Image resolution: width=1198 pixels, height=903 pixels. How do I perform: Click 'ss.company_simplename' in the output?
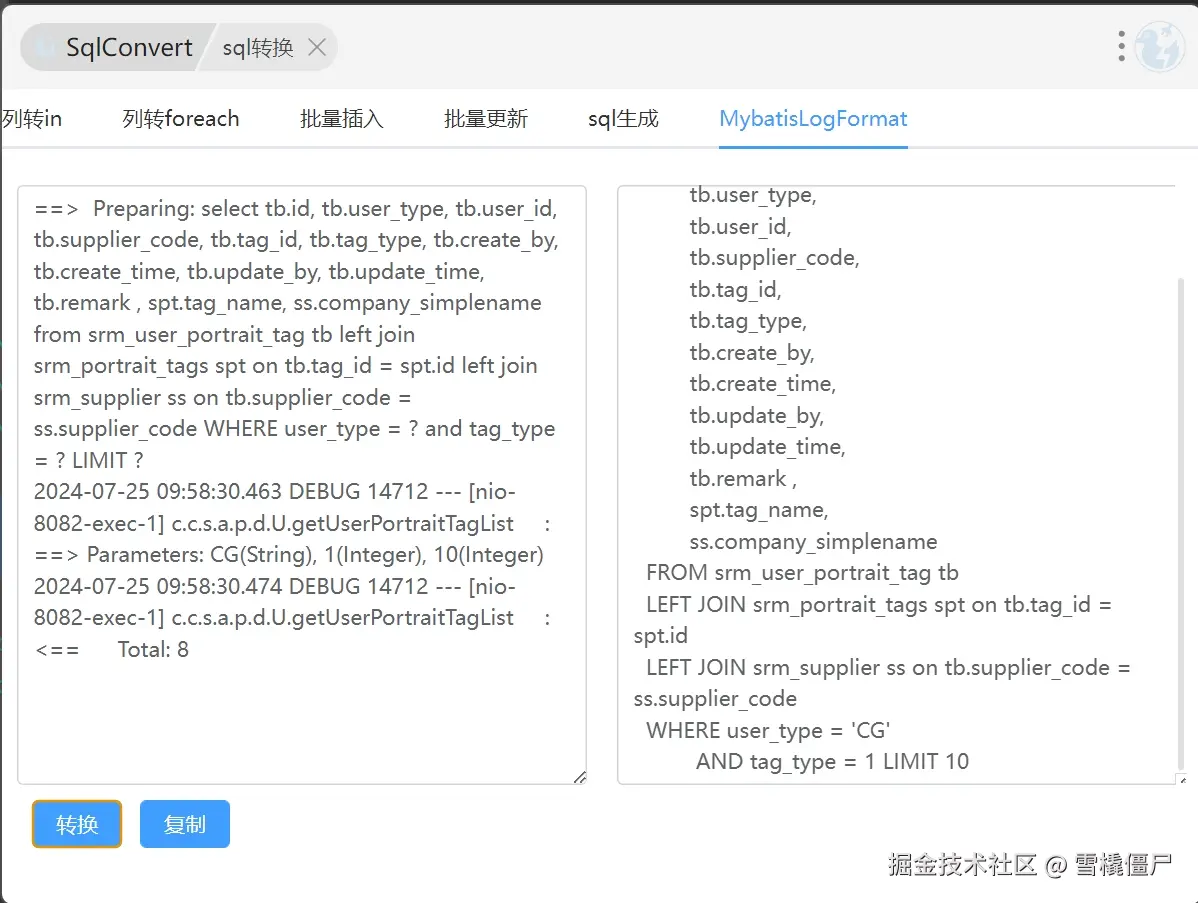pos(813,542)
